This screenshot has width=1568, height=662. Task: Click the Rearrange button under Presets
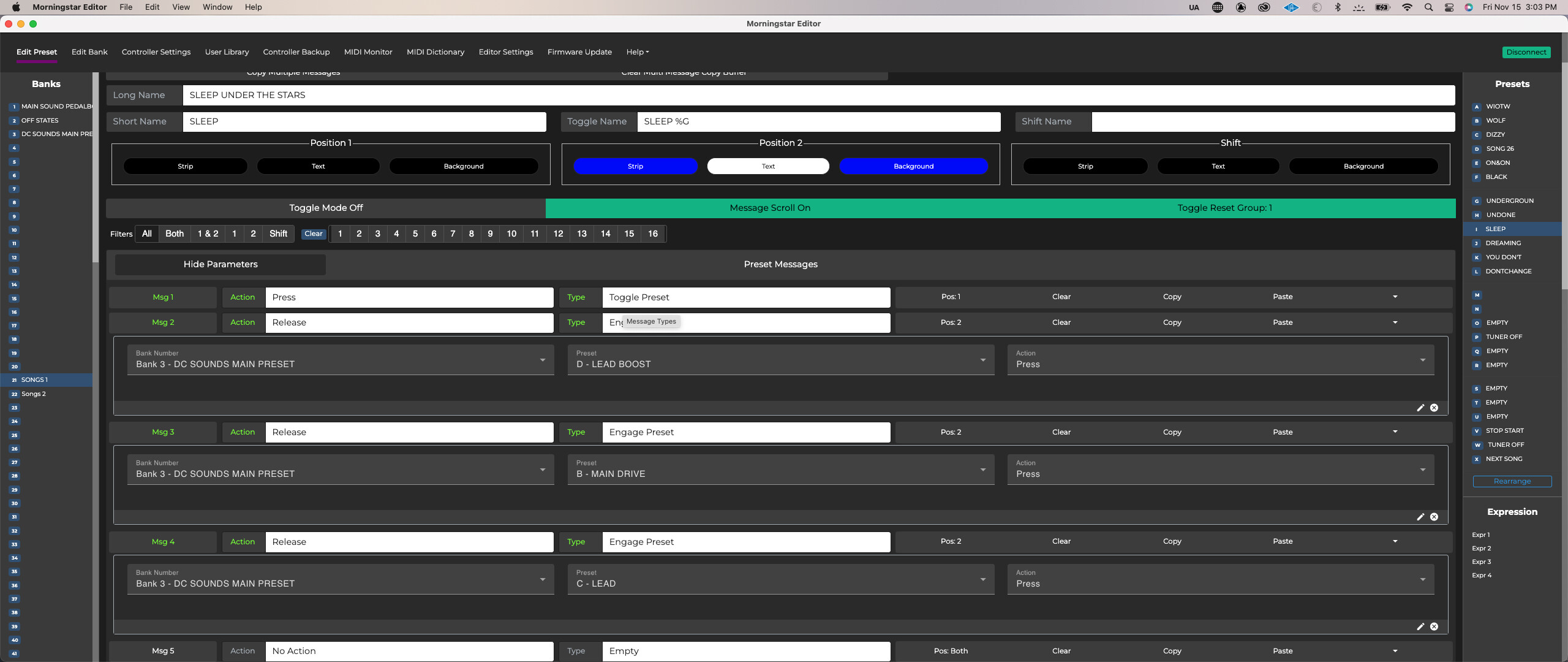[1512, 481]
